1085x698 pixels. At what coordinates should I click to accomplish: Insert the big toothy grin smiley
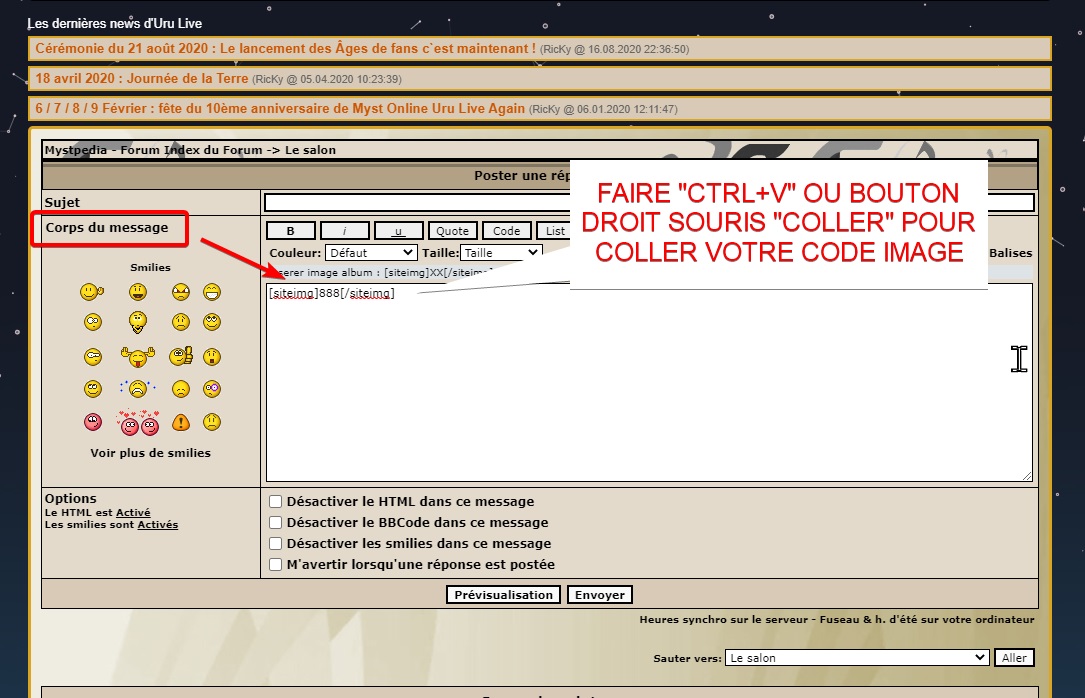(211, 292)
